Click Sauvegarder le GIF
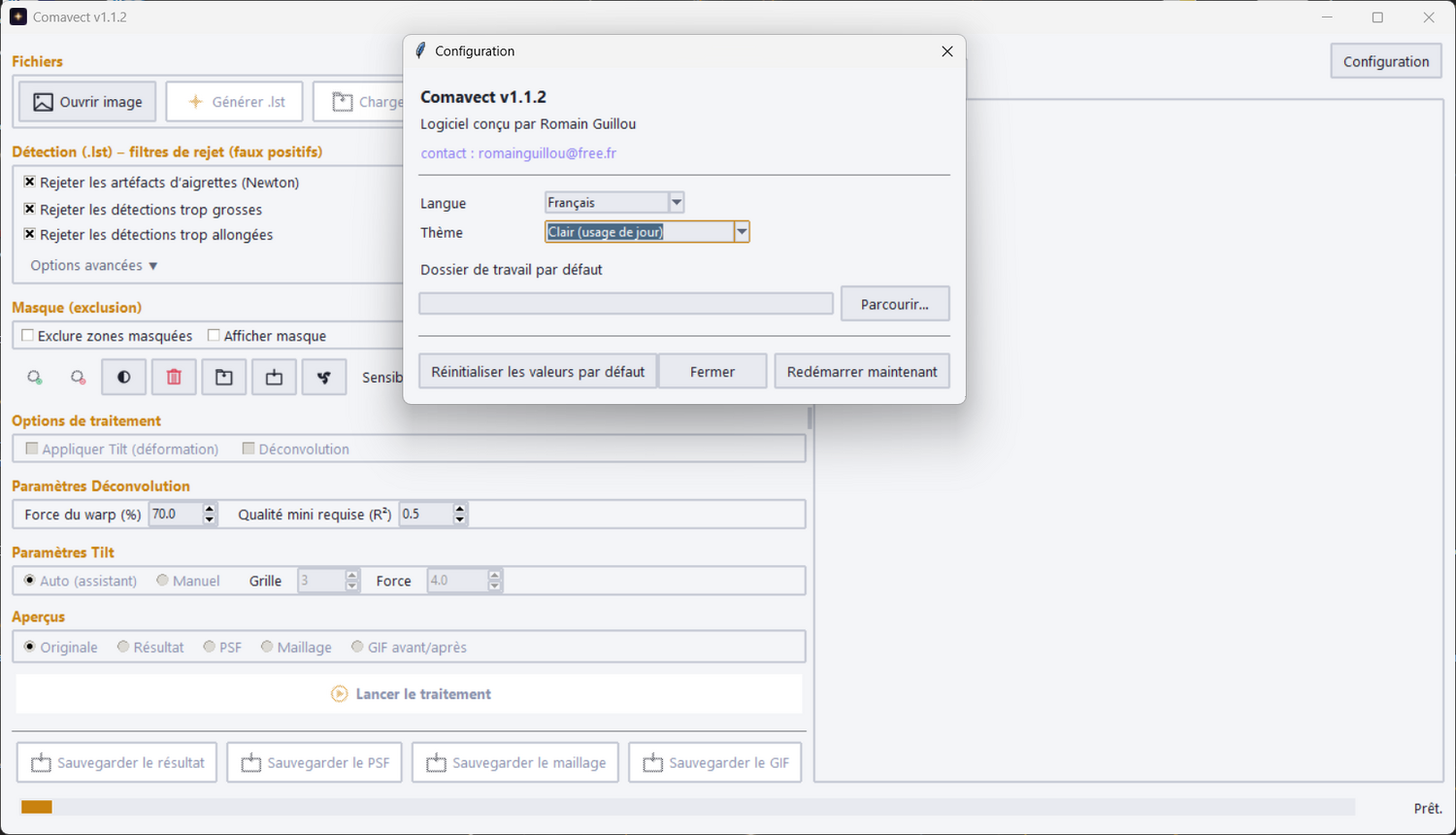This screenshot has width=1456, height=835. tap(715, 763)
